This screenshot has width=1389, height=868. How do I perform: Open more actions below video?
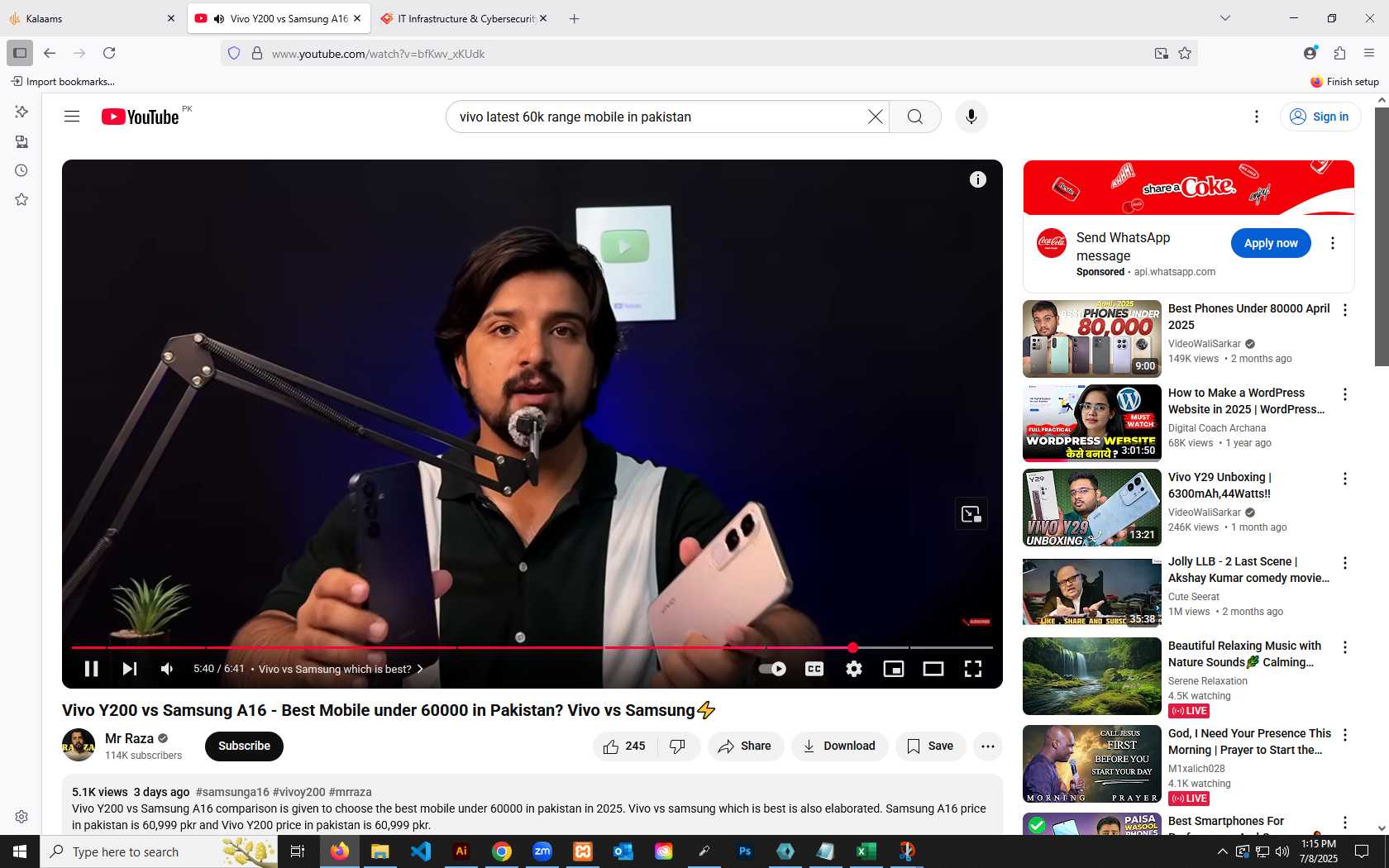coord(988,746)
